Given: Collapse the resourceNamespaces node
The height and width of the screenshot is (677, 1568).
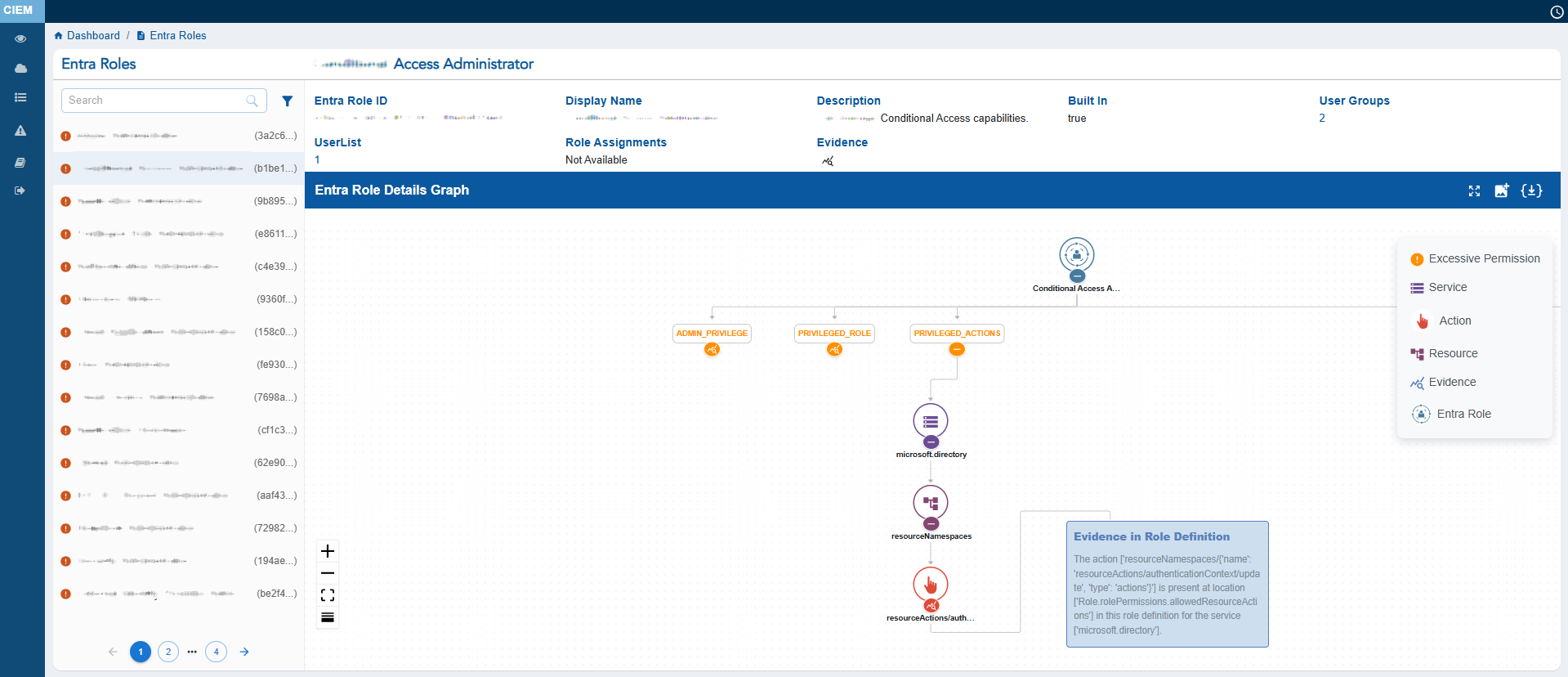Looking at the screenshot, I should click(x=931, y=524).
